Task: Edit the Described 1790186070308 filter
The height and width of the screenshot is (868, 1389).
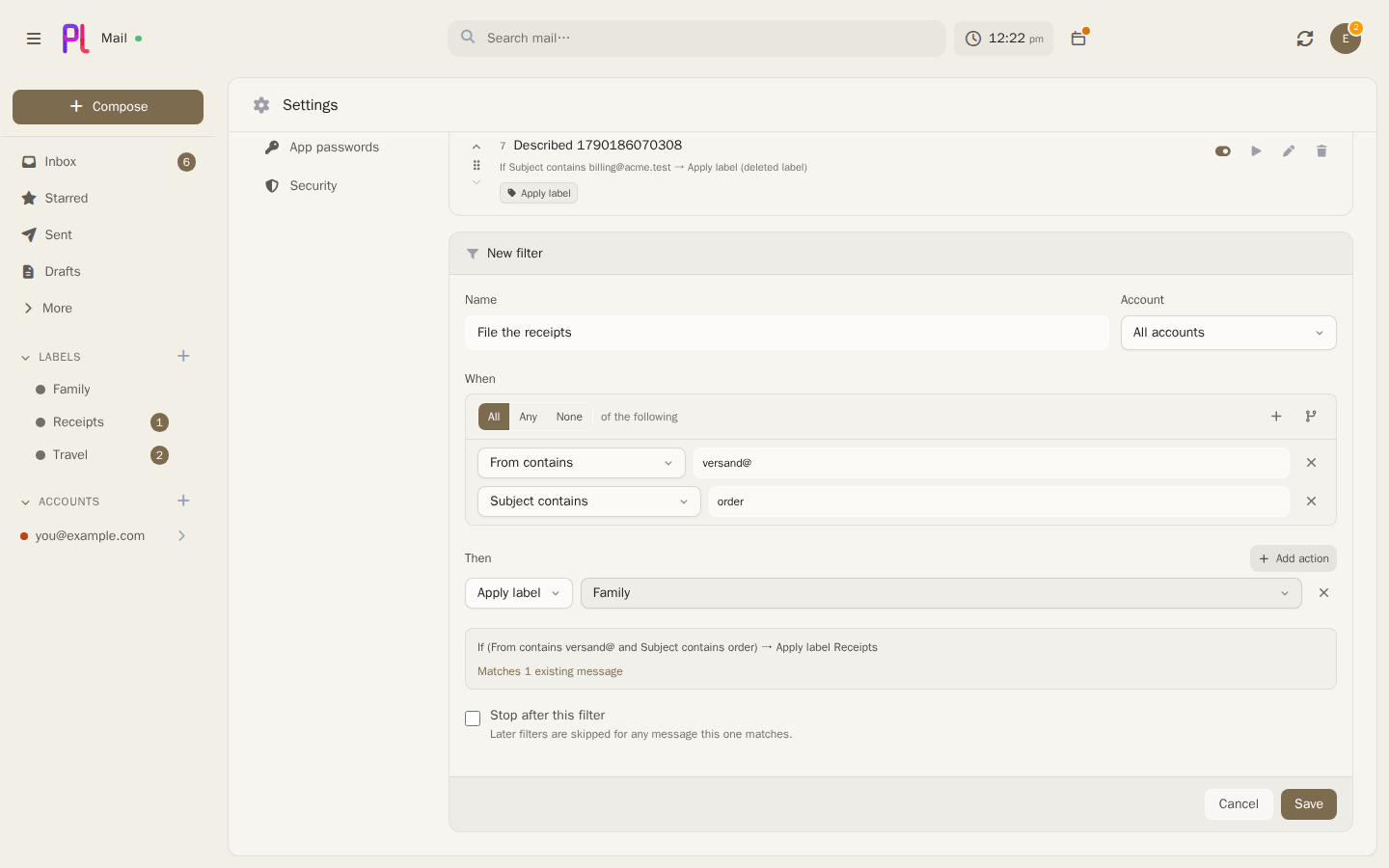Action: [1289, 151]
